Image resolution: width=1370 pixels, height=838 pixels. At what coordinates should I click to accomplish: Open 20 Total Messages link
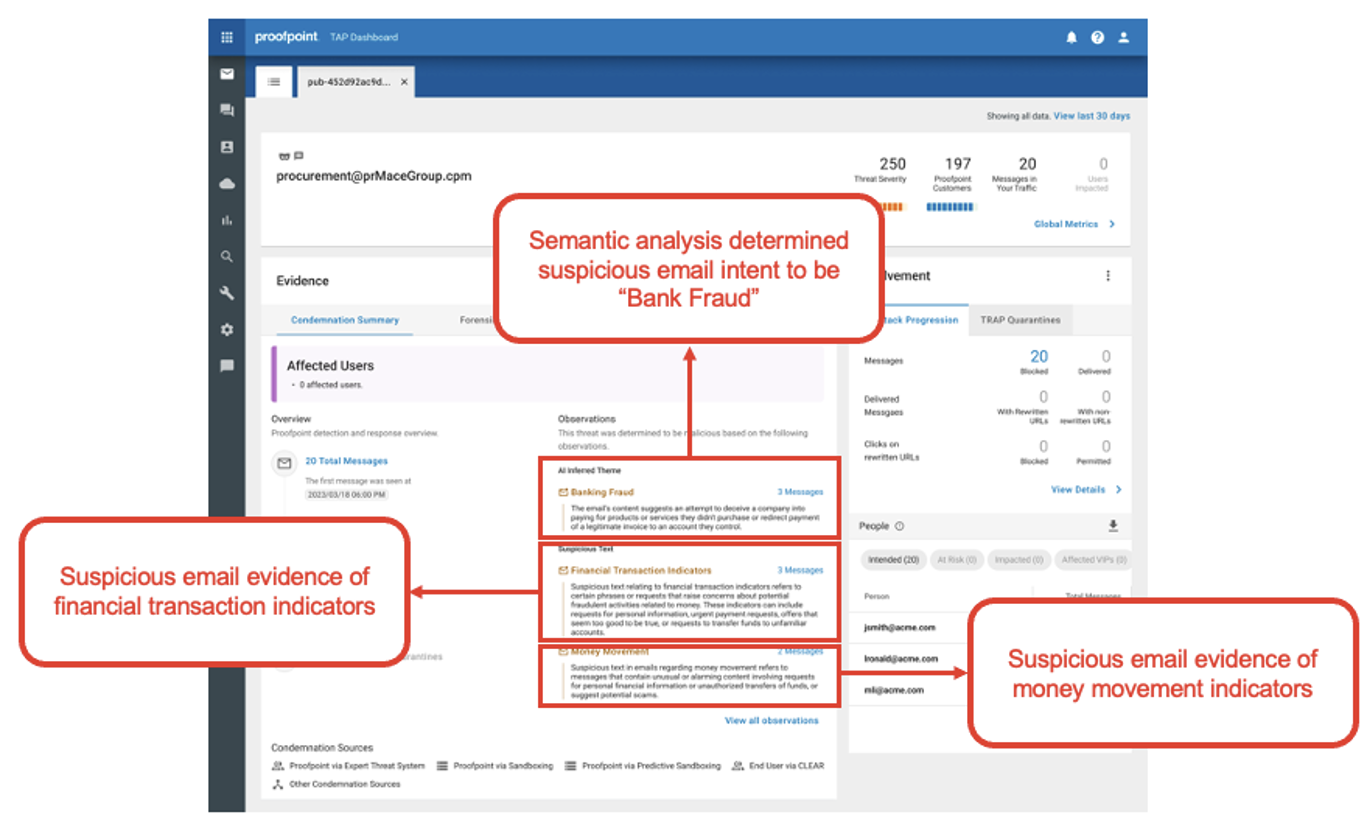point(346,461)
